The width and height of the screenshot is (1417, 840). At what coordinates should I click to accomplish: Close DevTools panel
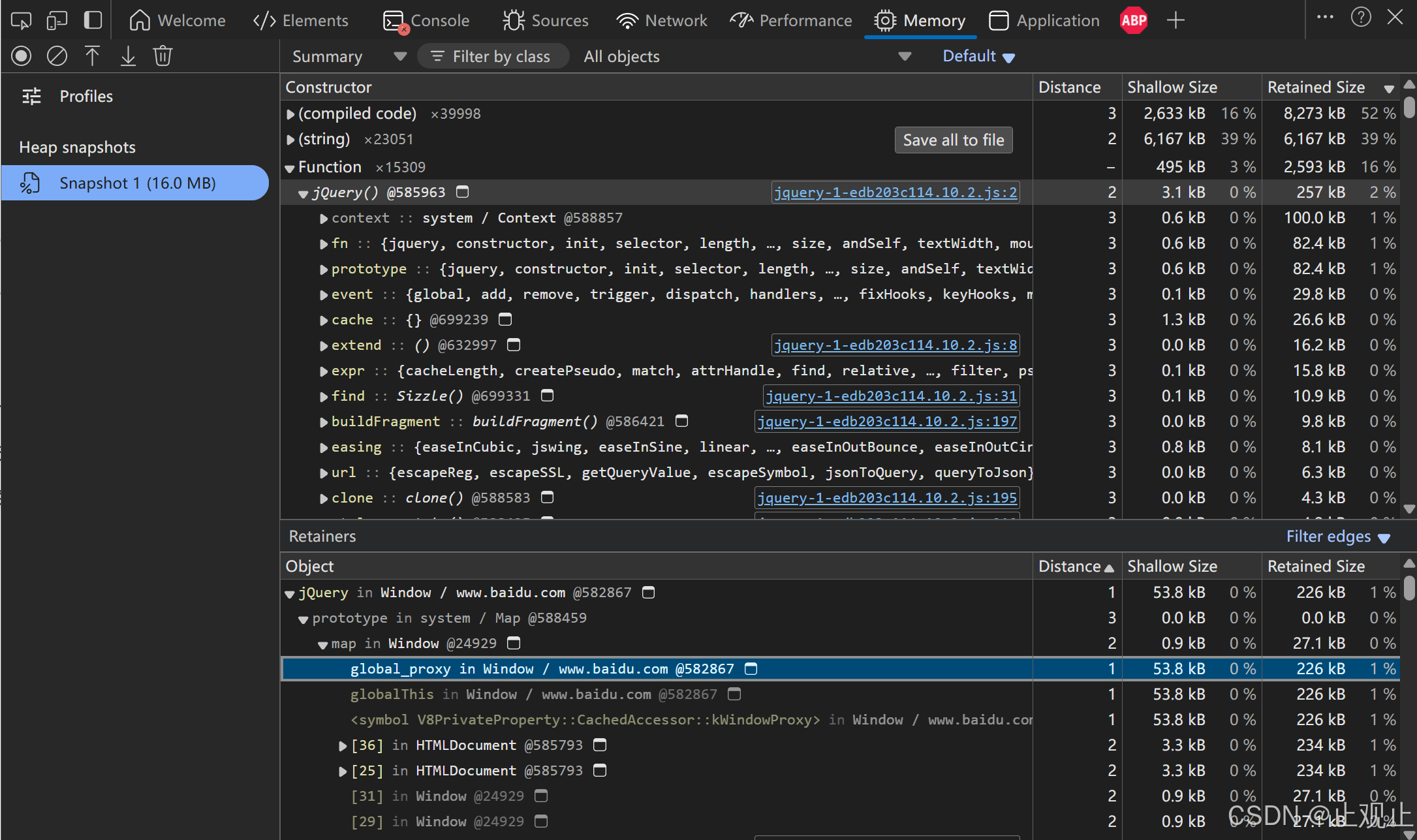pos(1395,18)
